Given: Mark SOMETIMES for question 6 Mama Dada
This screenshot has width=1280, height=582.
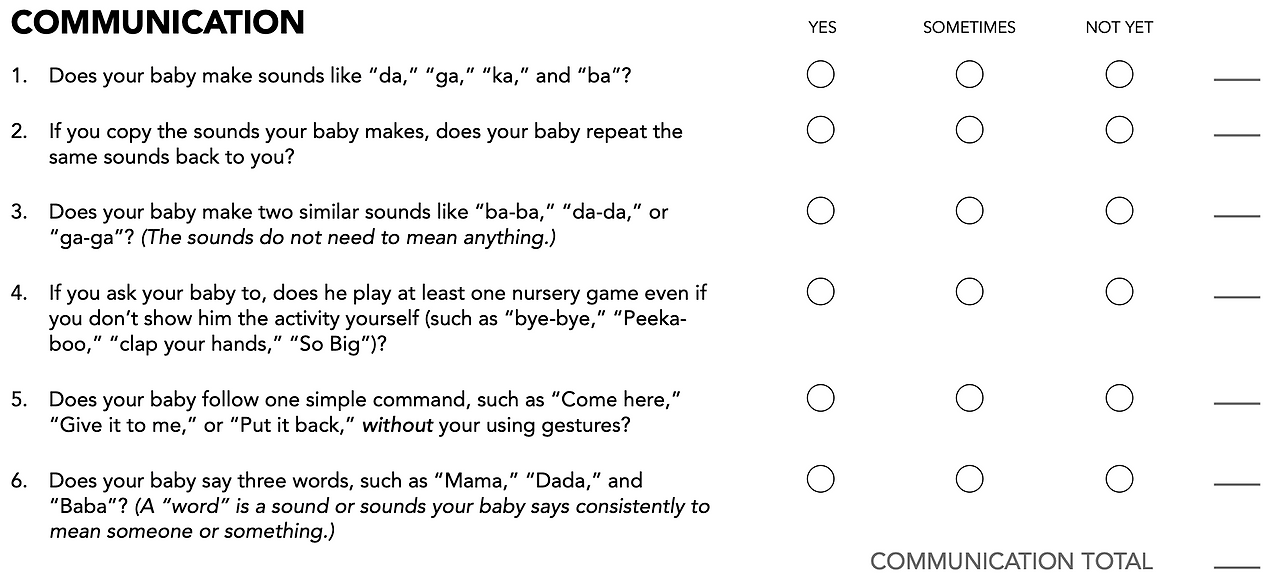Looking at the screenshot, I should 969,479.
